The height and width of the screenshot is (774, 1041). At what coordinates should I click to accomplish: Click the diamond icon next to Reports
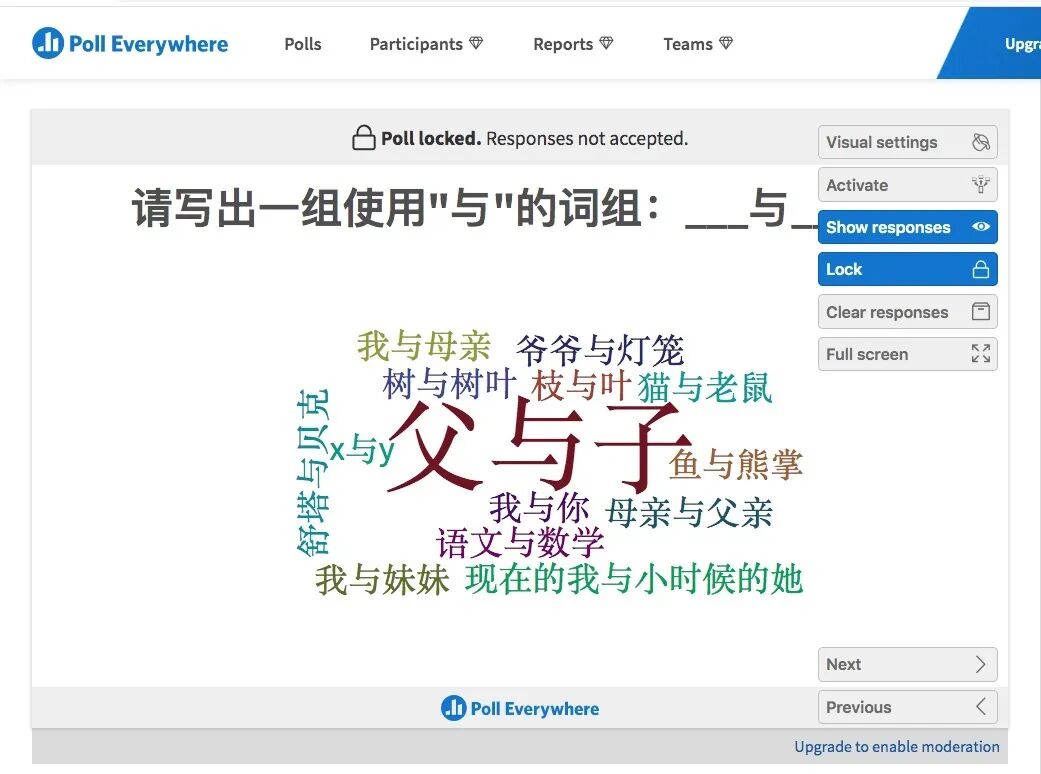(606, 44)
